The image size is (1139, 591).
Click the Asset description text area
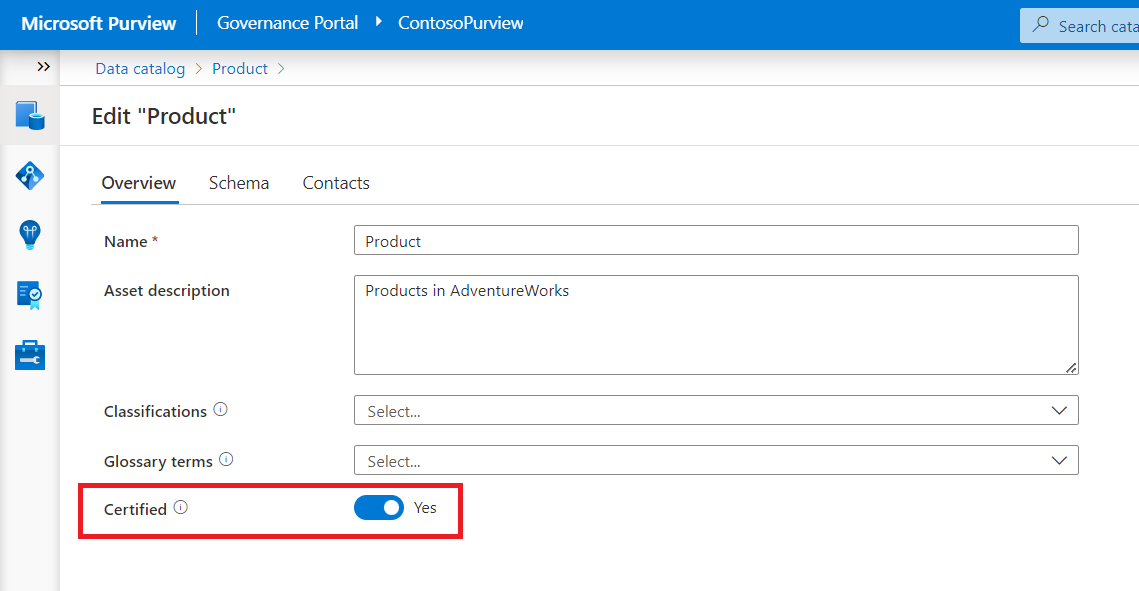click(716, 325)
